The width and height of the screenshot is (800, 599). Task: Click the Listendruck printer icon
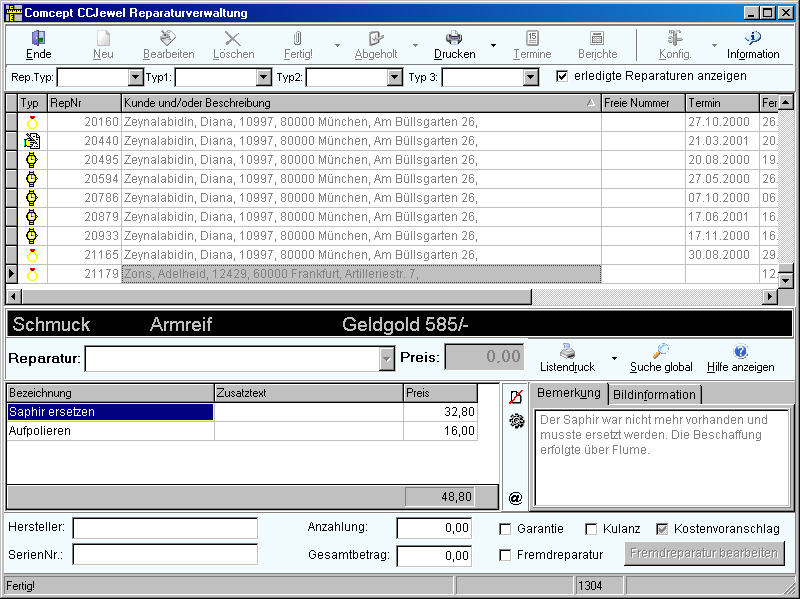click(567, 351)
